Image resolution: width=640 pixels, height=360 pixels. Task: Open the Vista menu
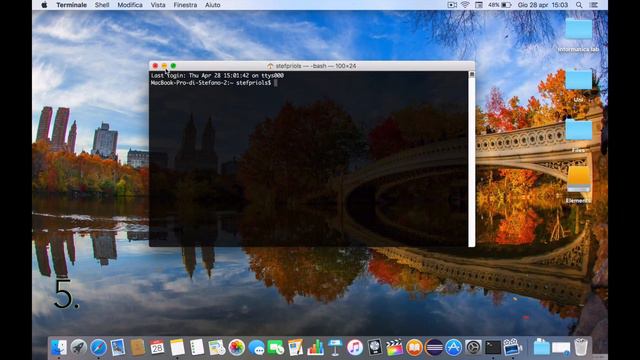coord(158,5)
